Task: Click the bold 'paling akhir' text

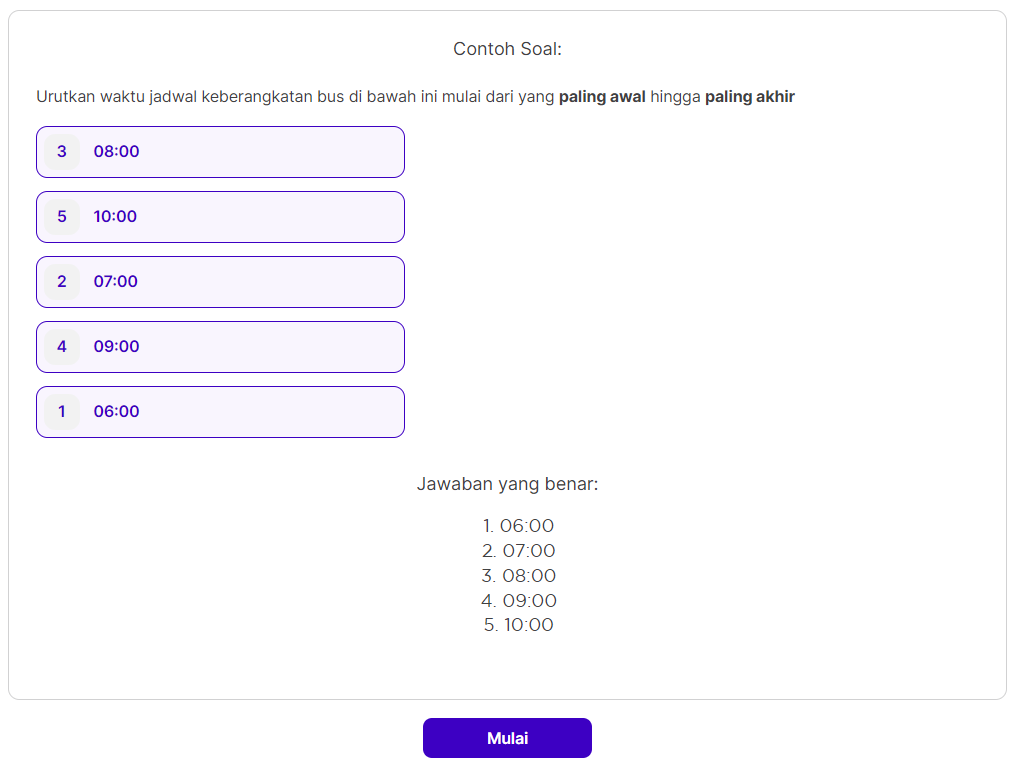Action: point(750,97)
